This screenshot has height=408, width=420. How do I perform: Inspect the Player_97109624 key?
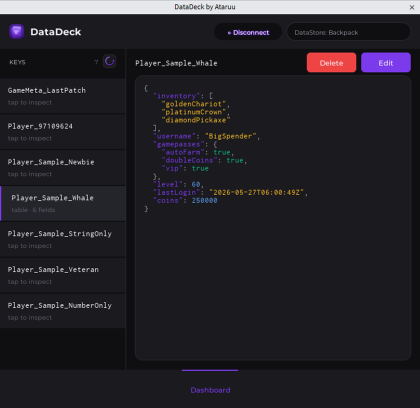click(63, 132)
